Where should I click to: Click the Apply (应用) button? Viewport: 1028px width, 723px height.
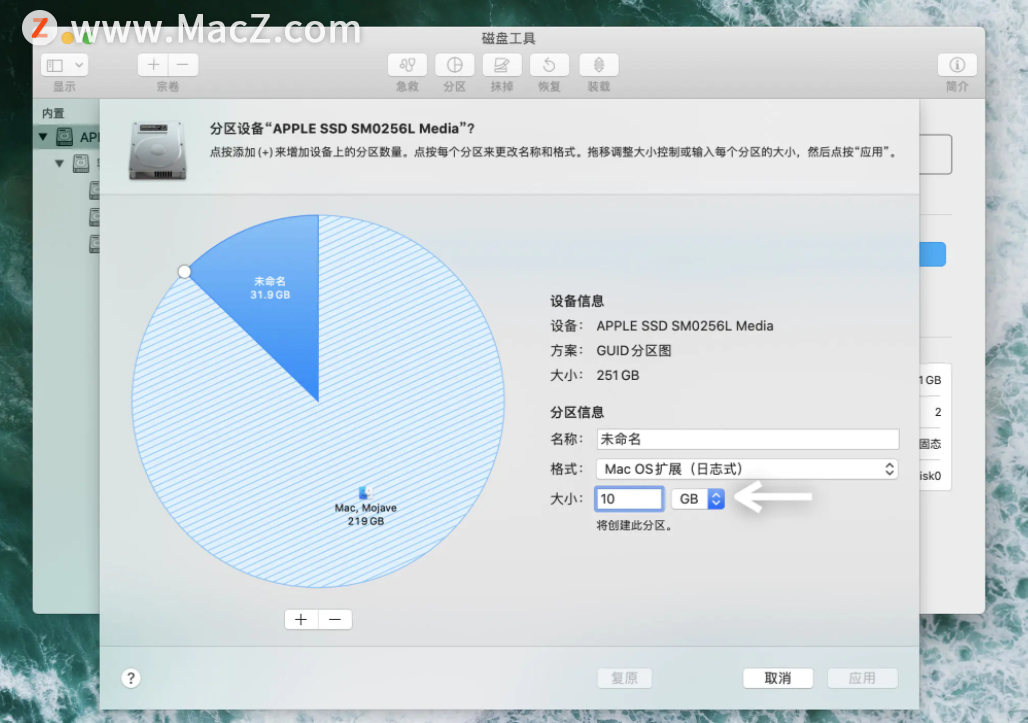[x=862, y=678]
